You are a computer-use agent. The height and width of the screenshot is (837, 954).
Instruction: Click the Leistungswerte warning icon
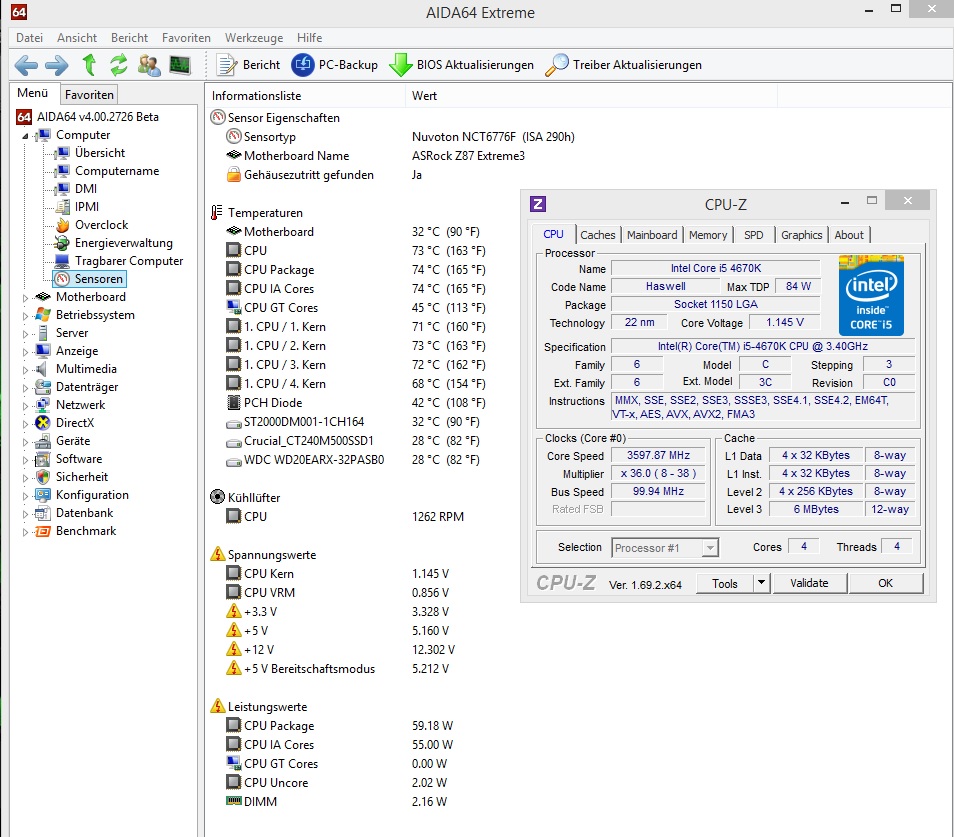[218, 706]
